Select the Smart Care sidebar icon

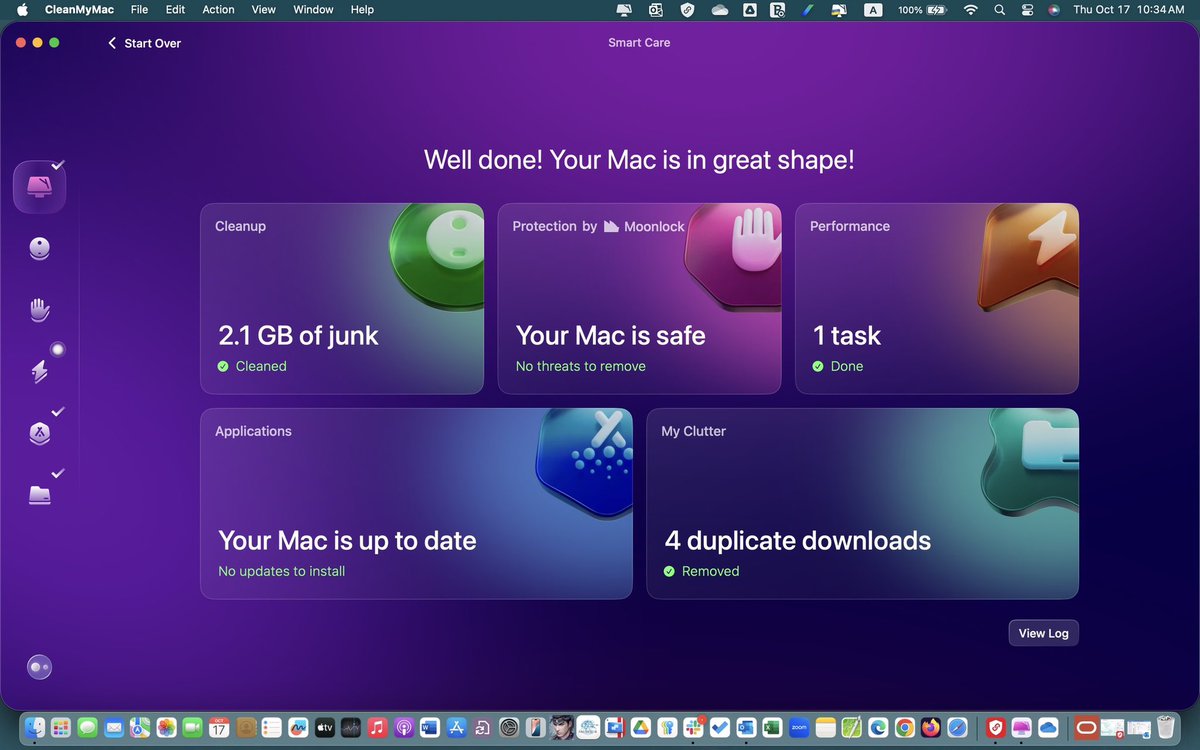tap(39, 187)
